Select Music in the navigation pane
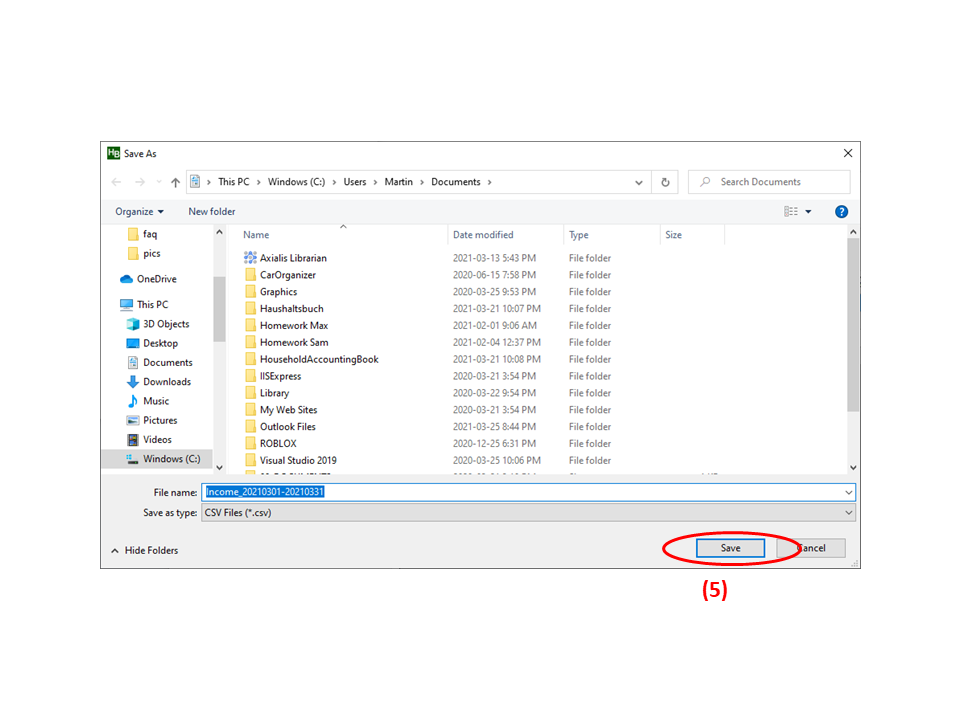 (x=156, y=401)
